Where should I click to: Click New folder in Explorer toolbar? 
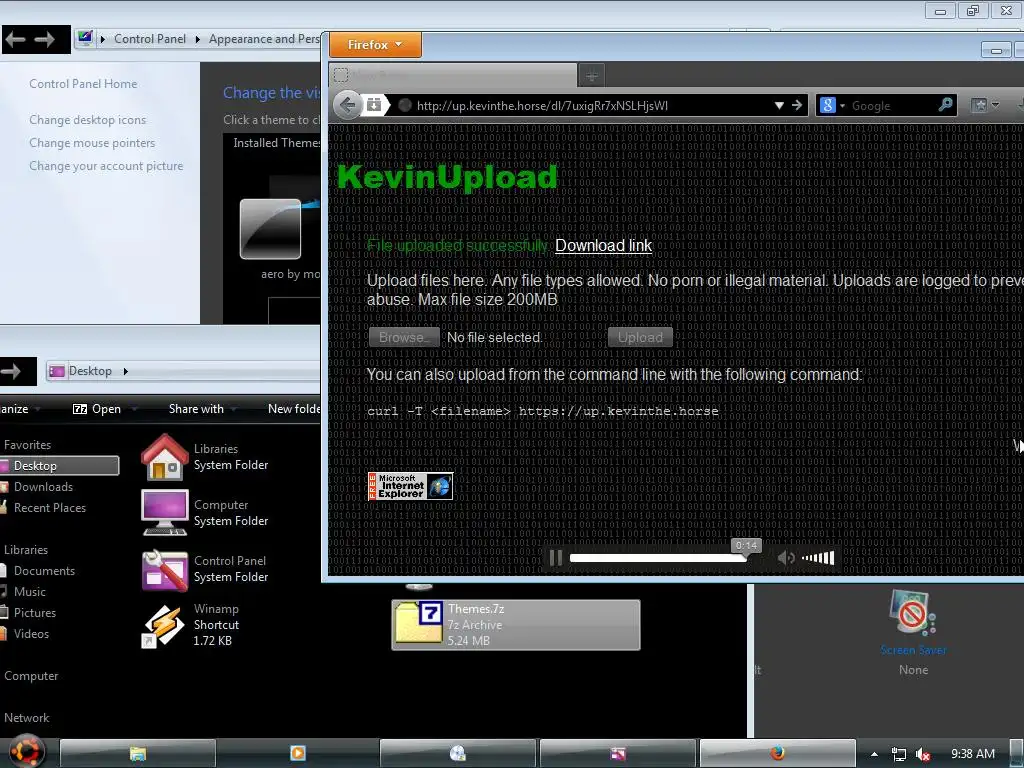click(294, 409)
